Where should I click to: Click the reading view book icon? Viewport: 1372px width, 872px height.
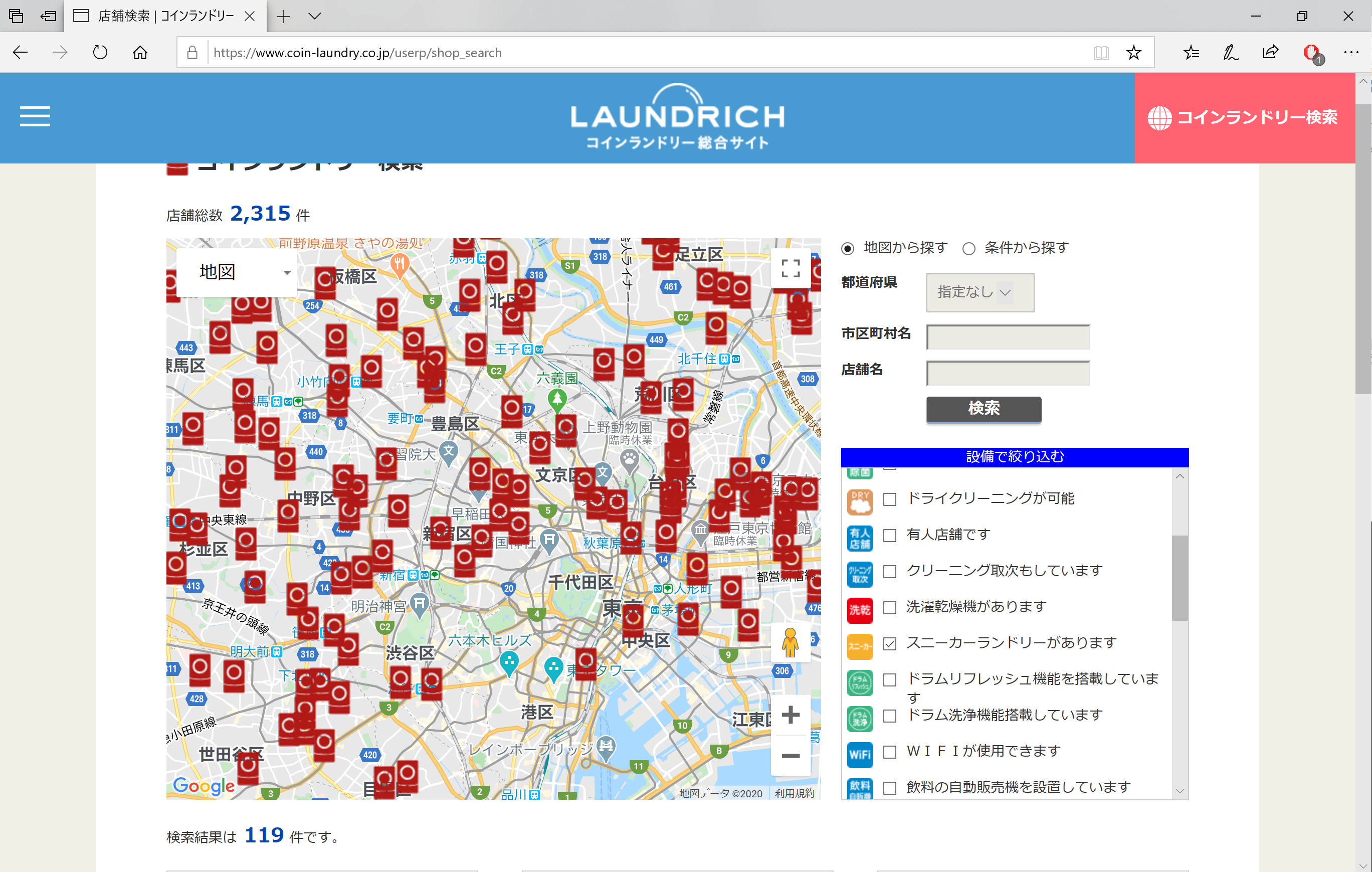1101,53
